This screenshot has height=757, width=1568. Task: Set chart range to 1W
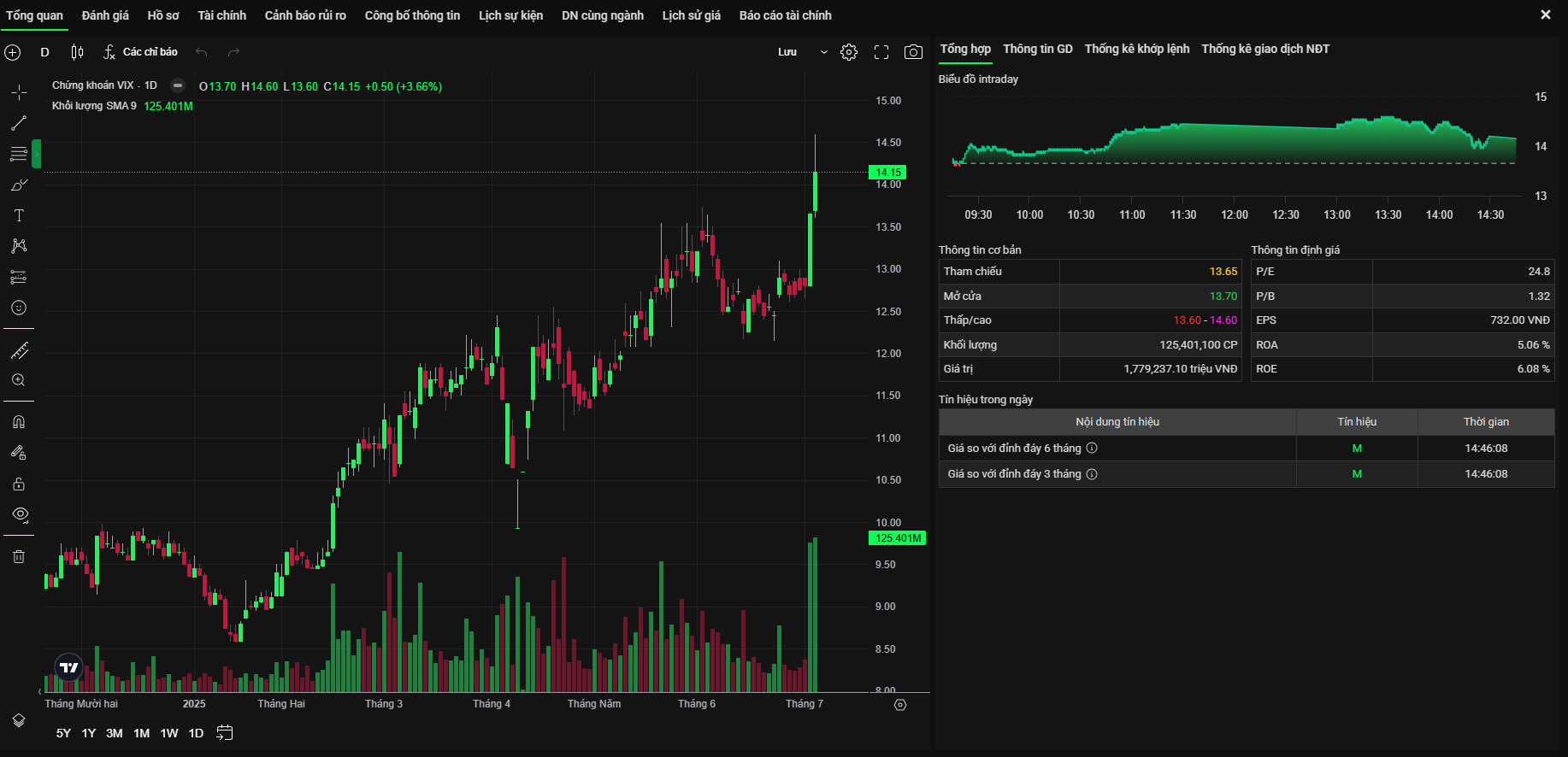click(169, 733)
